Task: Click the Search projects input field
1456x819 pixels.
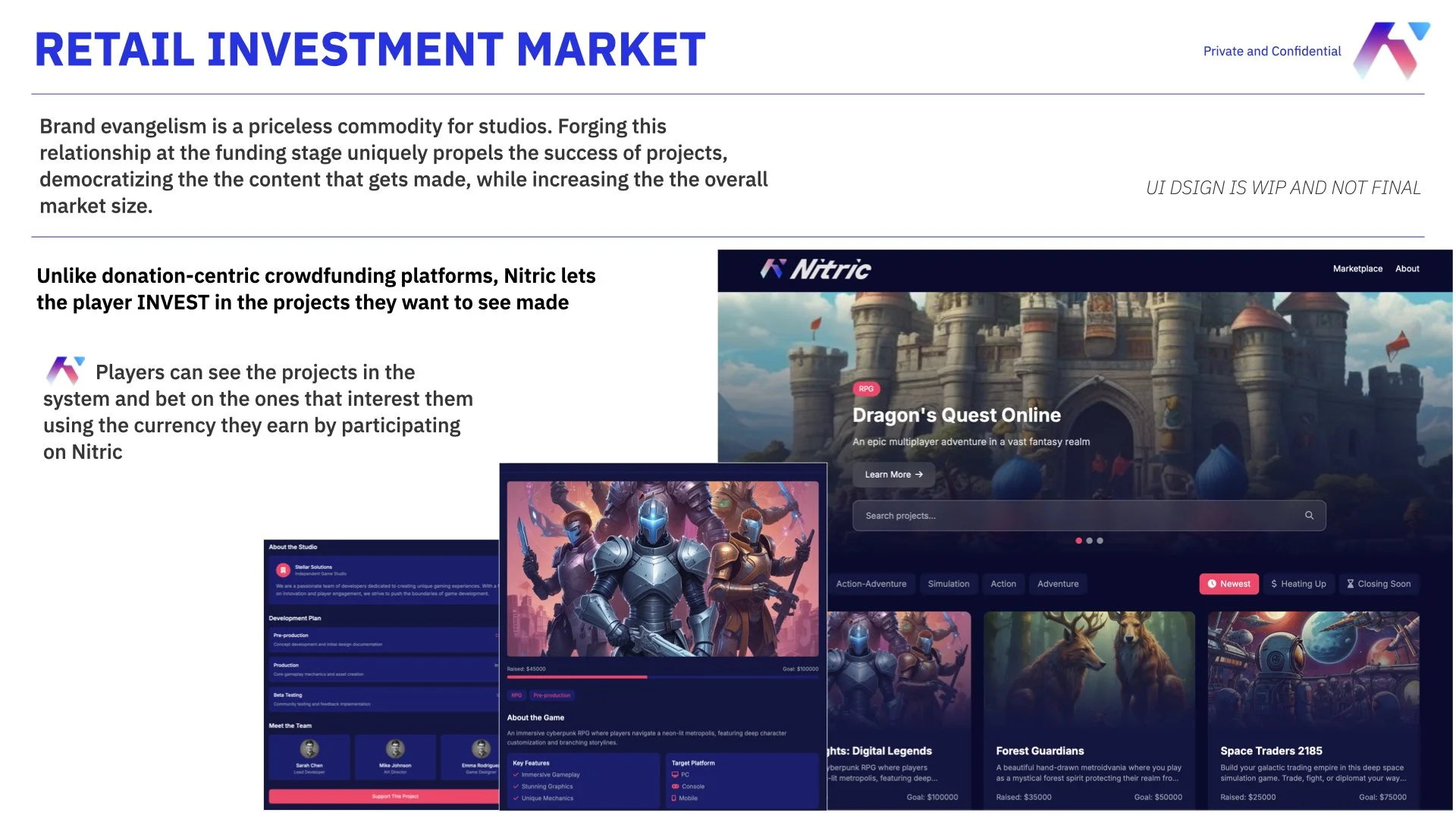Action: [1077, 516]
